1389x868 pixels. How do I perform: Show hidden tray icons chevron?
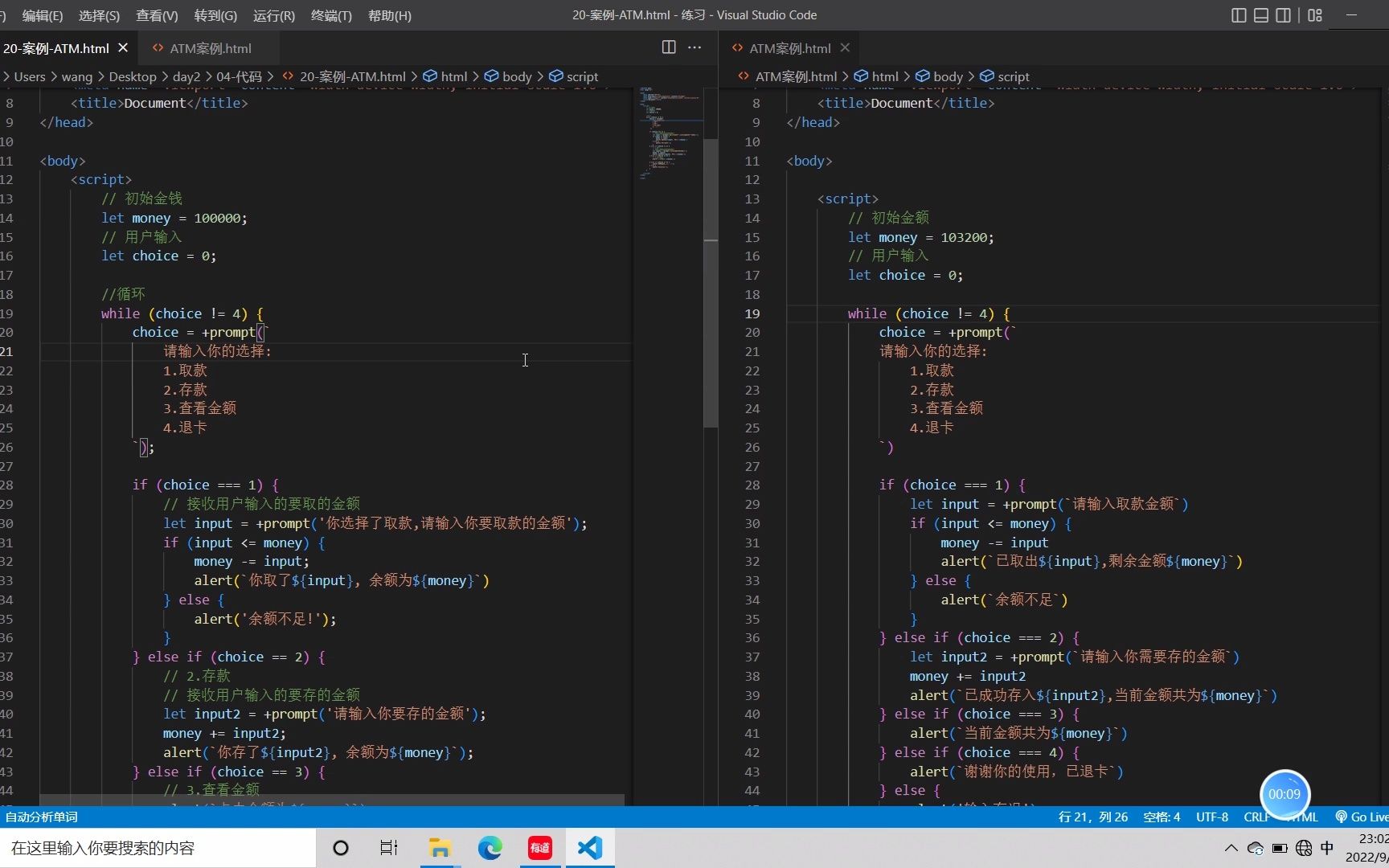(1231, 848)
